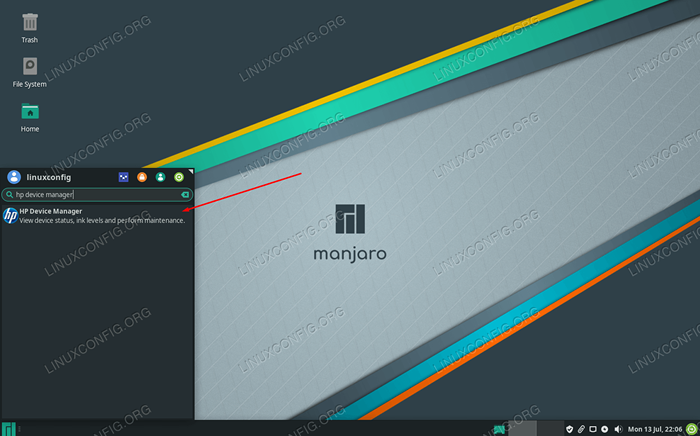Click the menu resize grip corner

pyautogui.click(x=191, y=171)
